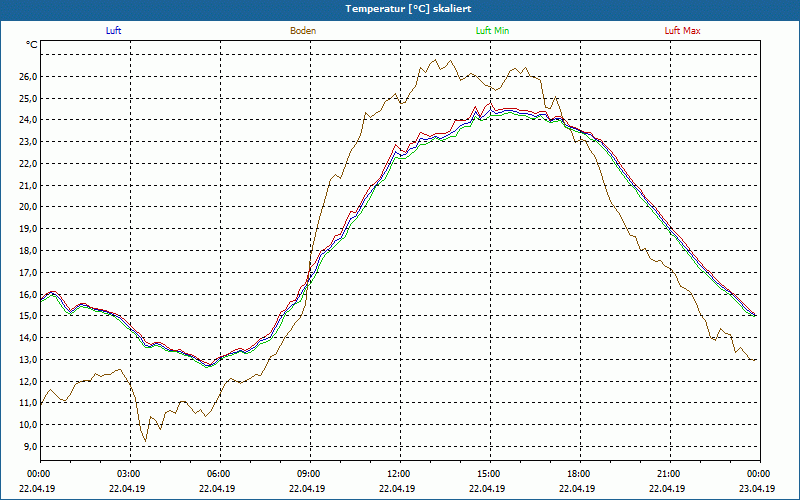Click the blue Luft legend label

pos(113,31)
